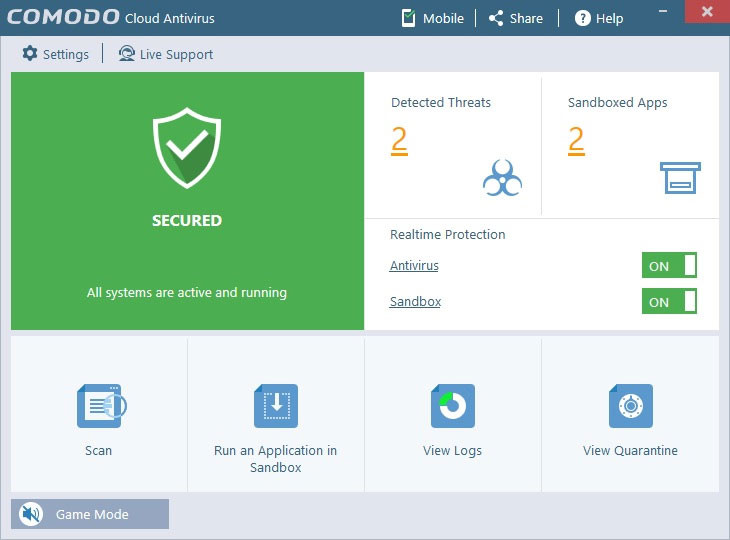Open Live Support text link

tap(176, 54)
